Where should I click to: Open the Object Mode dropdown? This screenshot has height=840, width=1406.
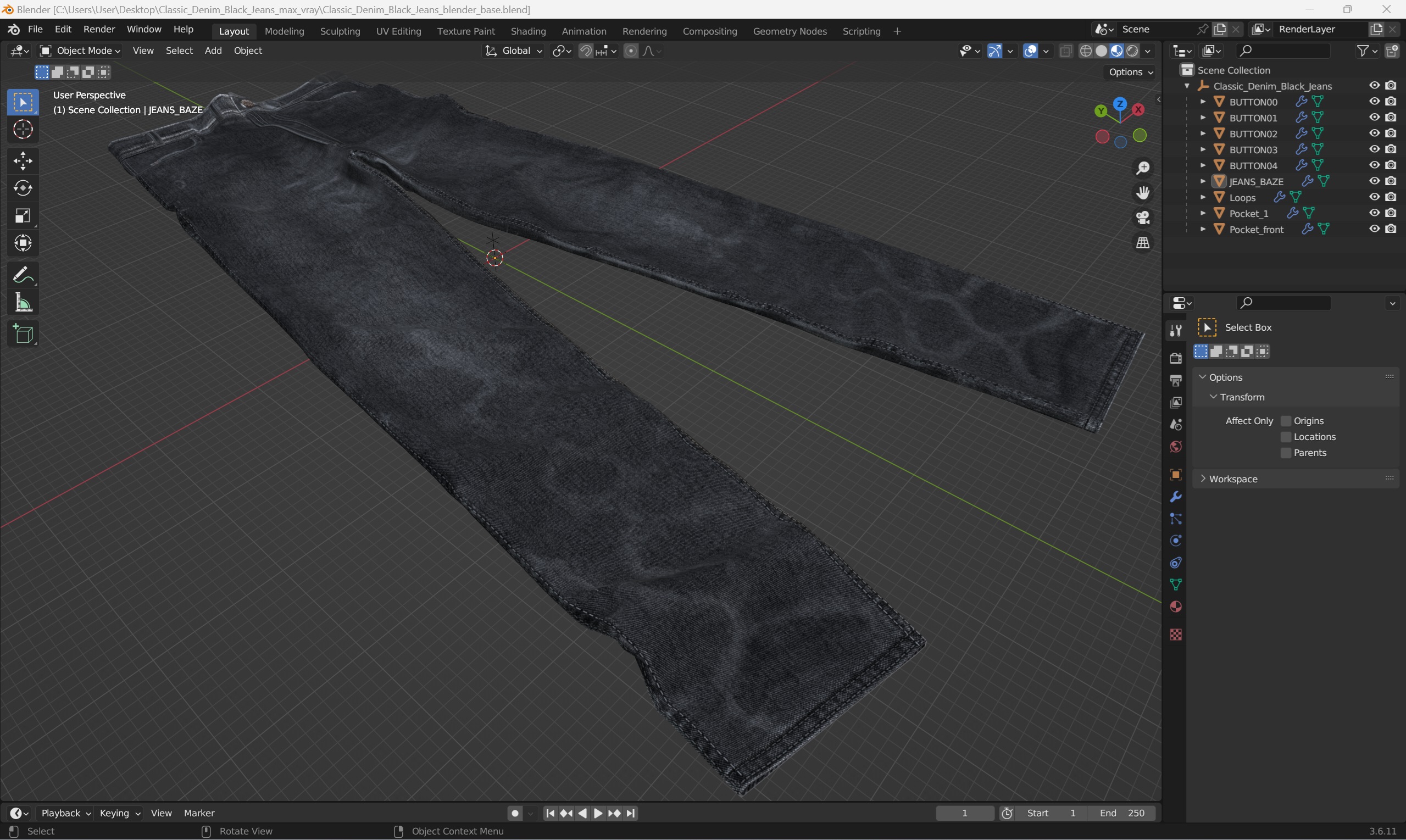pyautogui.click(x=80, y=51)
